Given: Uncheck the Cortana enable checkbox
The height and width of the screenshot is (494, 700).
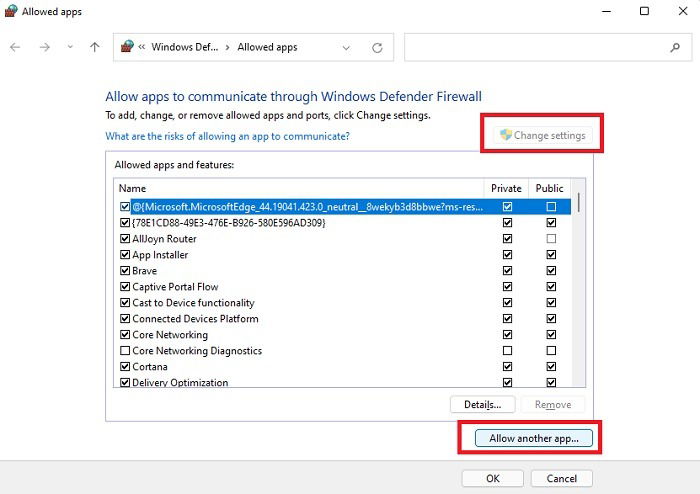Looking at the screenshot, I should pyautogui.click(x=125, y=366).
